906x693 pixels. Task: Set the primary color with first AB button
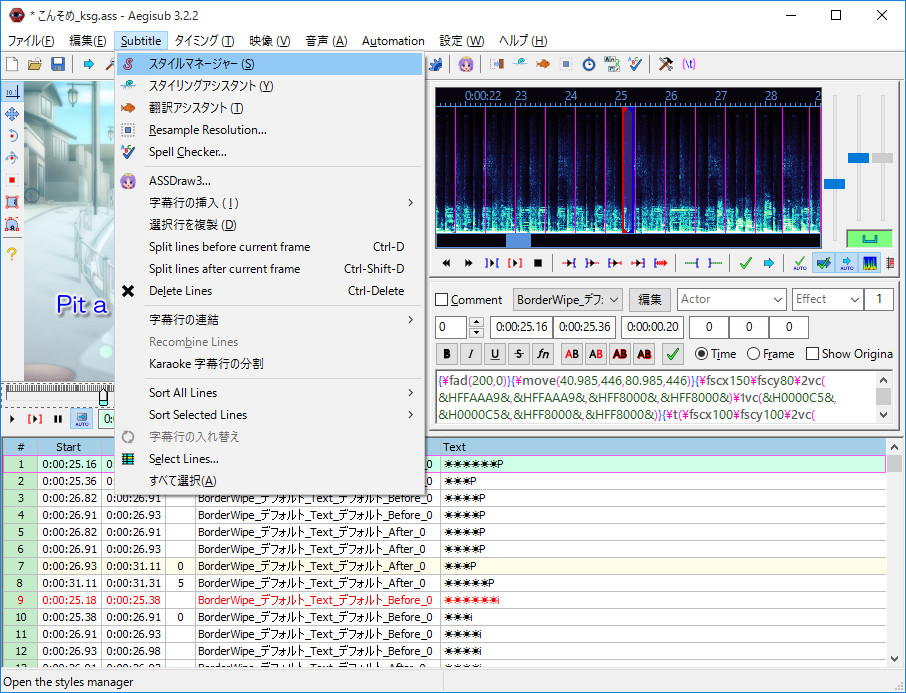point(571,354)
